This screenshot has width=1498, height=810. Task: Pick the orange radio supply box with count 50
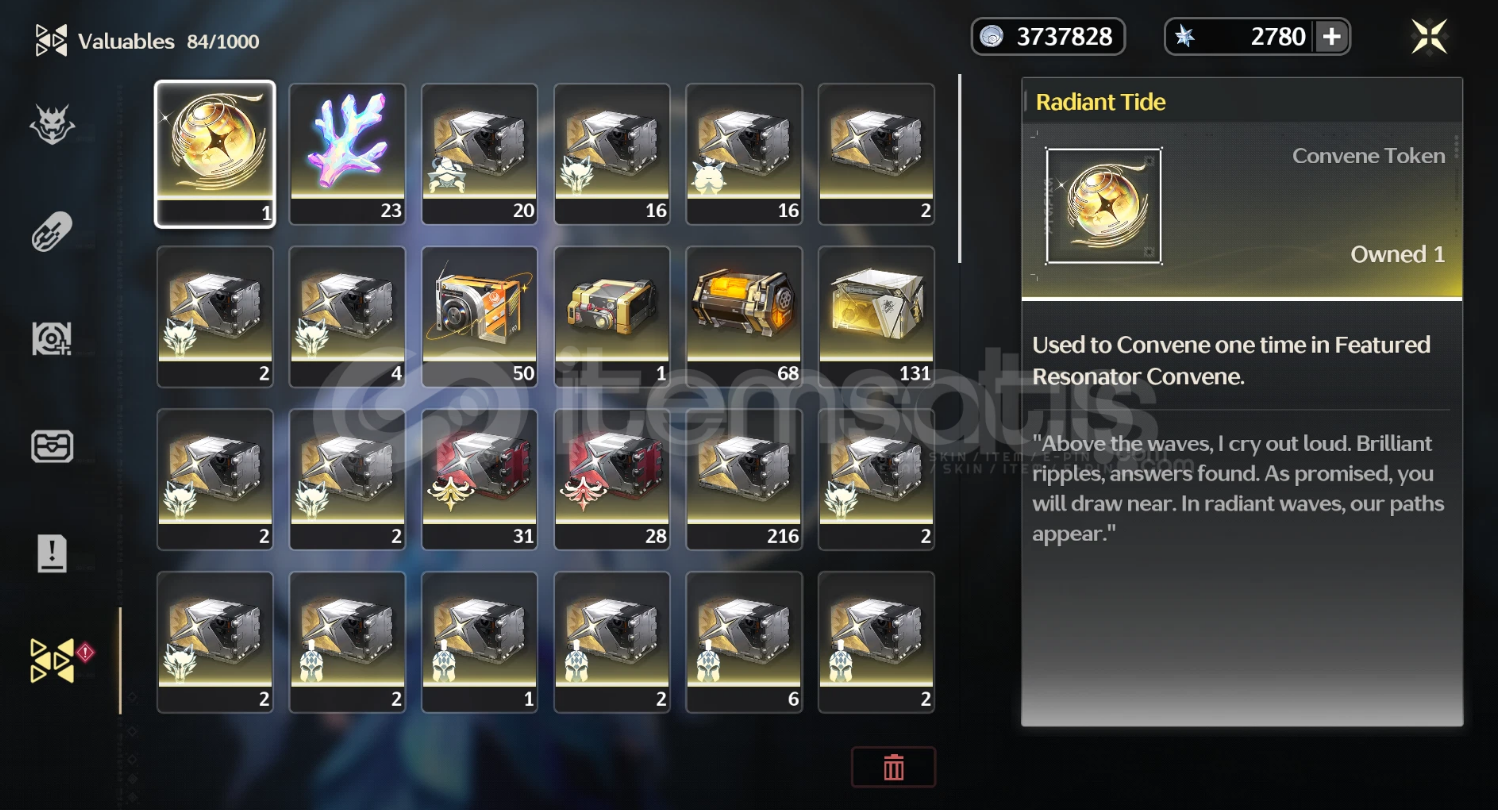tap(479, 317)
